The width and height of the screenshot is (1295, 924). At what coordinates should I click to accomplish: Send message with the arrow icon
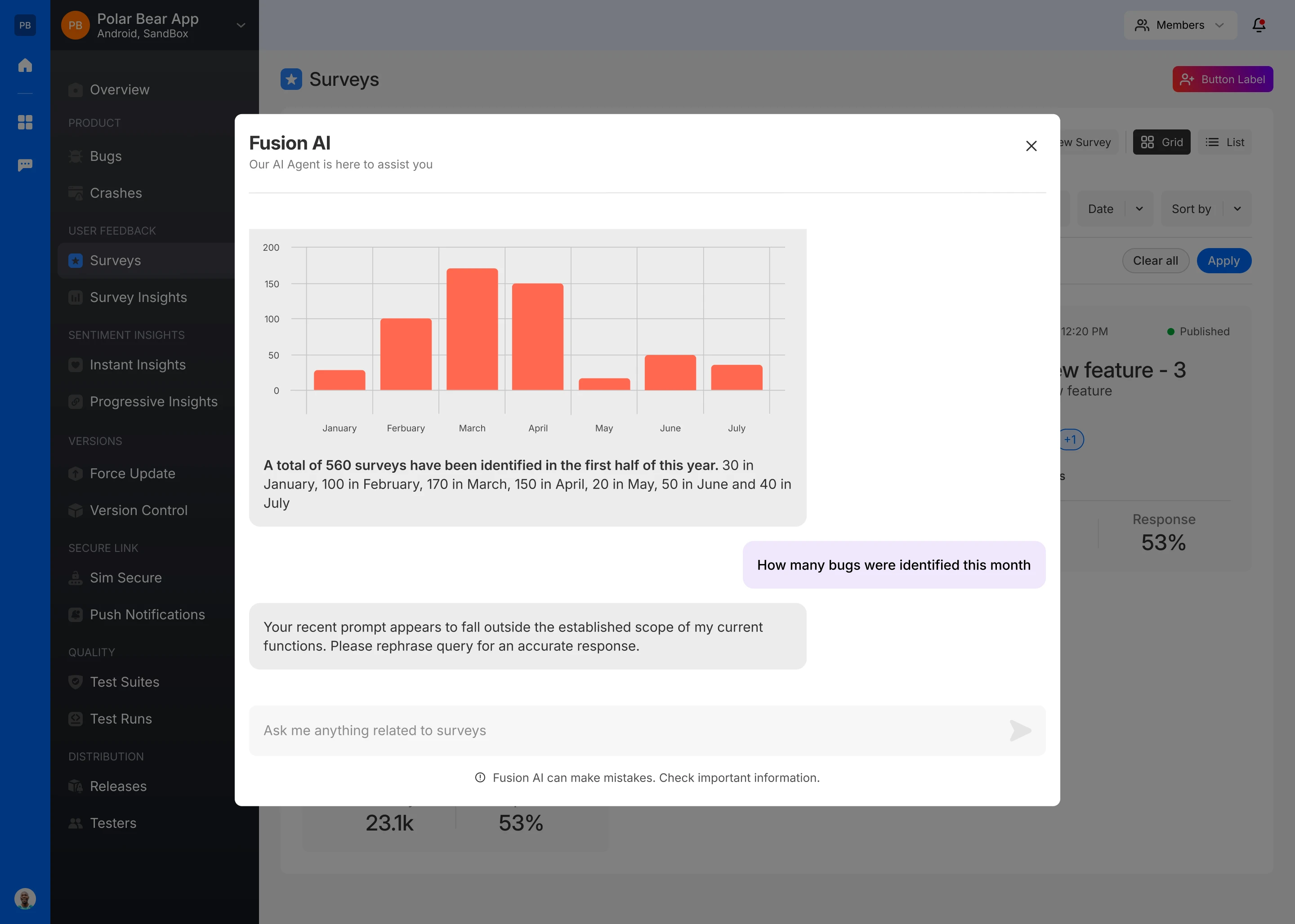click(1020, 731)
